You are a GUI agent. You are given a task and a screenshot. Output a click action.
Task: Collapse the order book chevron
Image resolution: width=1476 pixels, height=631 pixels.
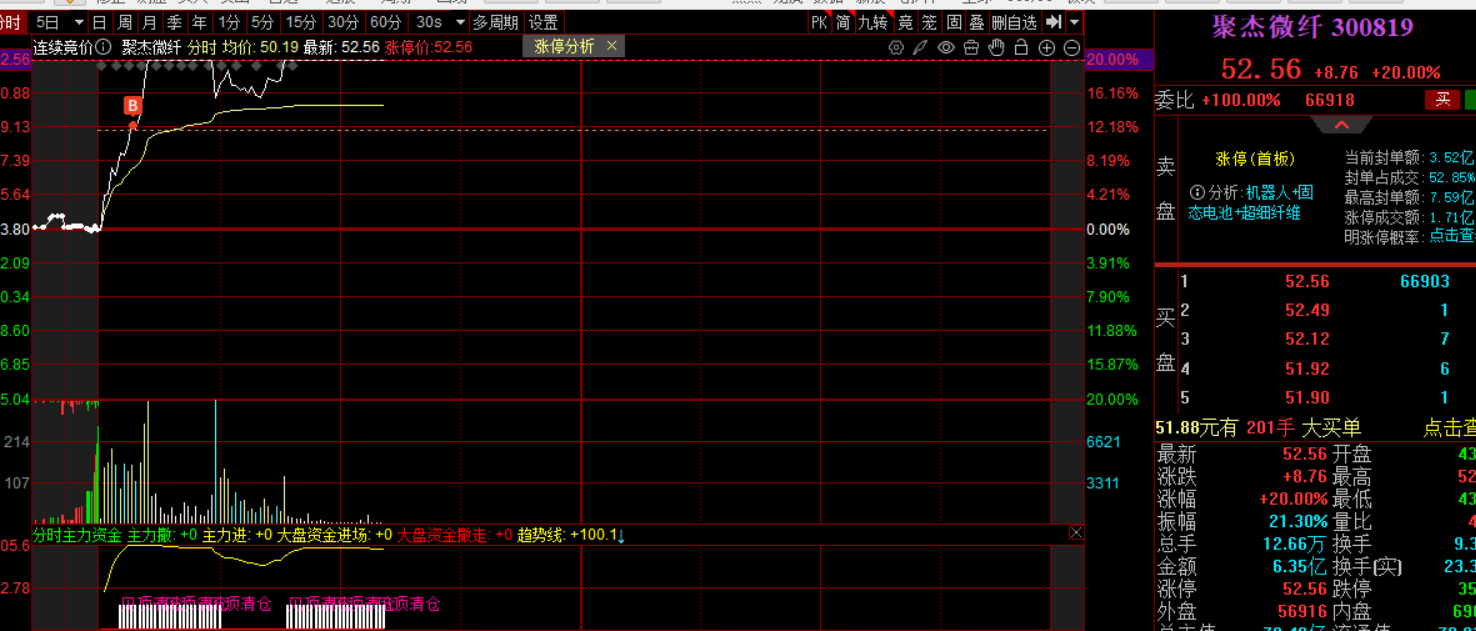[x=1341, y=126]
